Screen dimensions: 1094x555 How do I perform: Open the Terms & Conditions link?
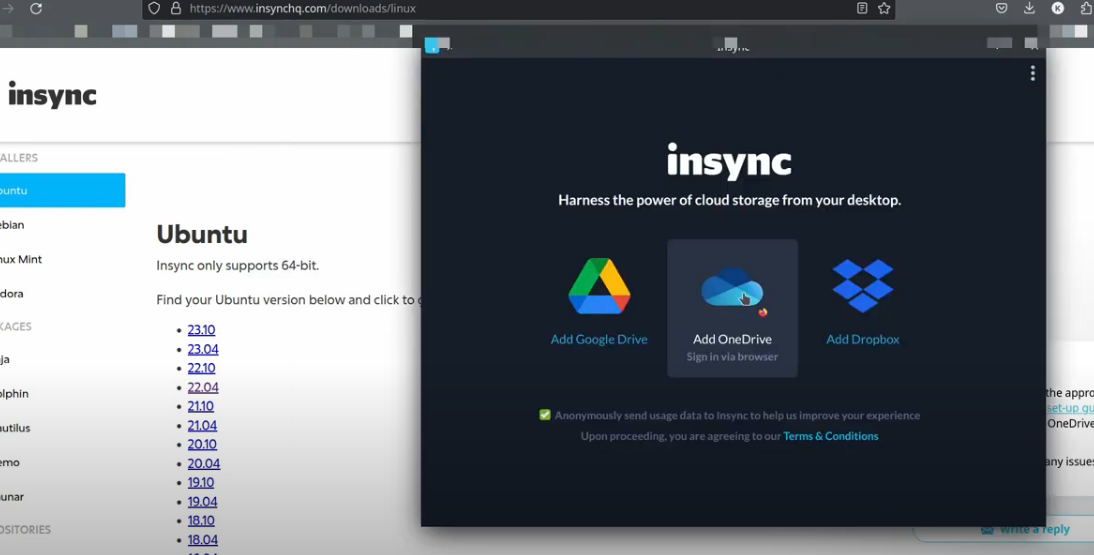(830, 436)
